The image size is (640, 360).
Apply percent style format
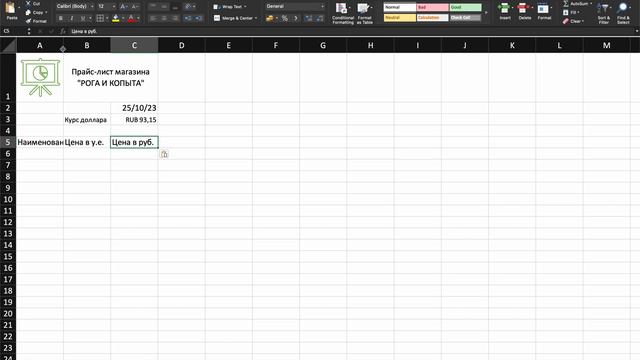[x=284, y=18]
